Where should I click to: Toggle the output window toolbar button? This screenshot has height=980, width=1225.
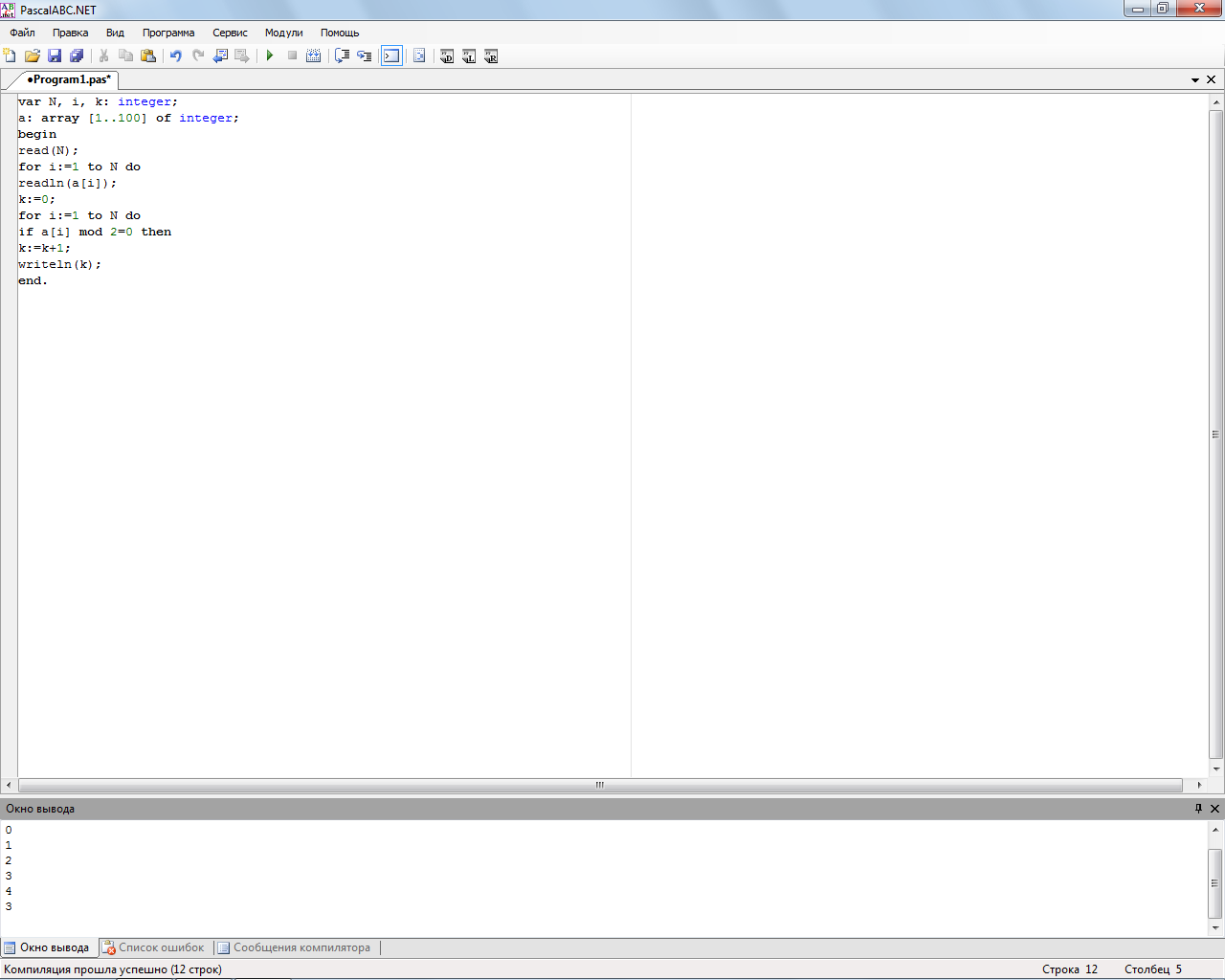tap(391, 56)
